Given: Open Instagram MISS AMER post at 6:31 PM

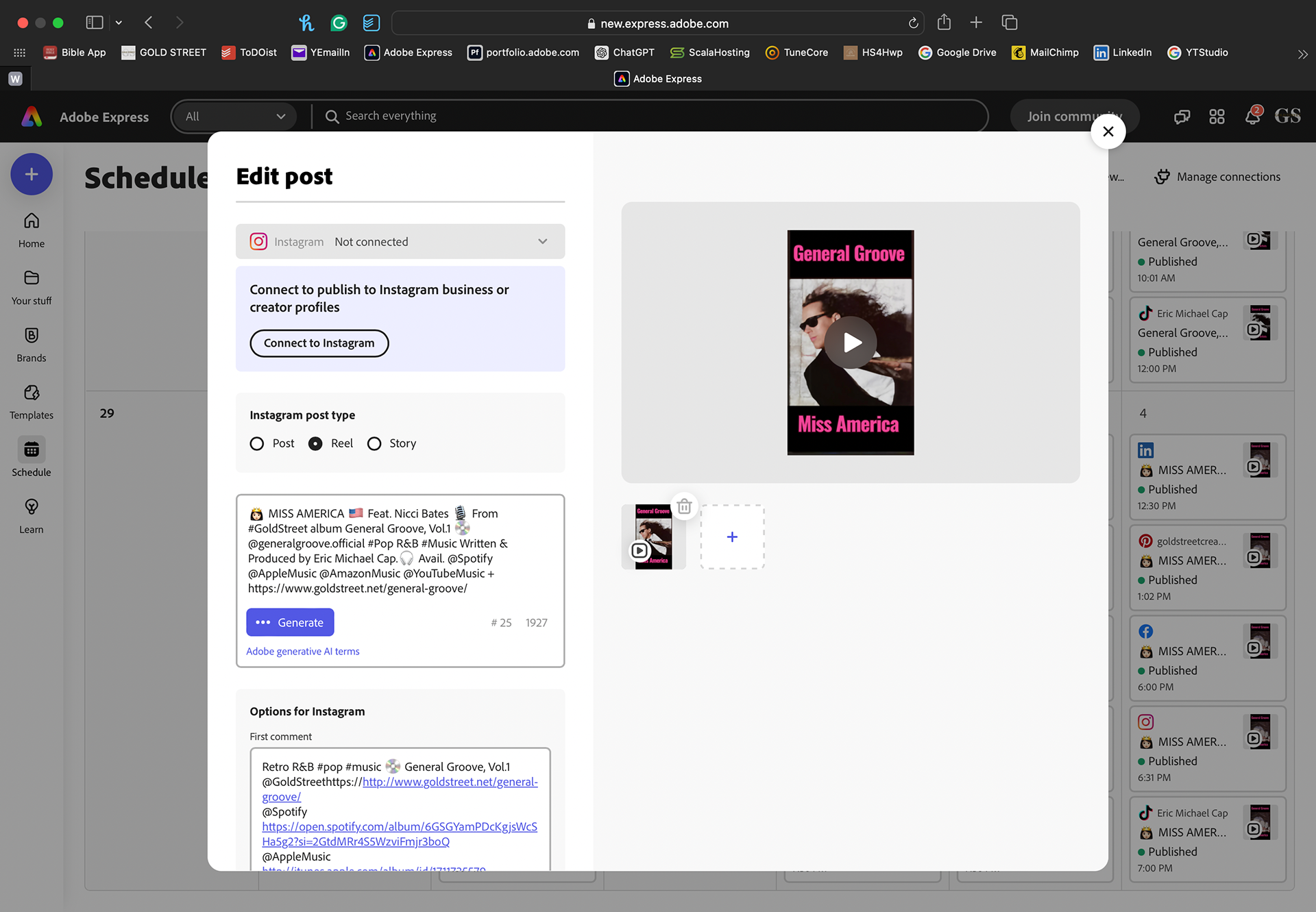Looking at the screenshot, I should click(1208, 749).
